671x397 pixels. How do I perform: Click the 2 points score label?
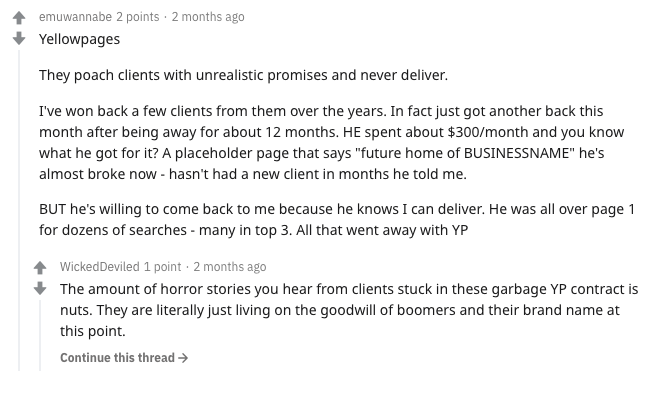(x=137, y=17)
